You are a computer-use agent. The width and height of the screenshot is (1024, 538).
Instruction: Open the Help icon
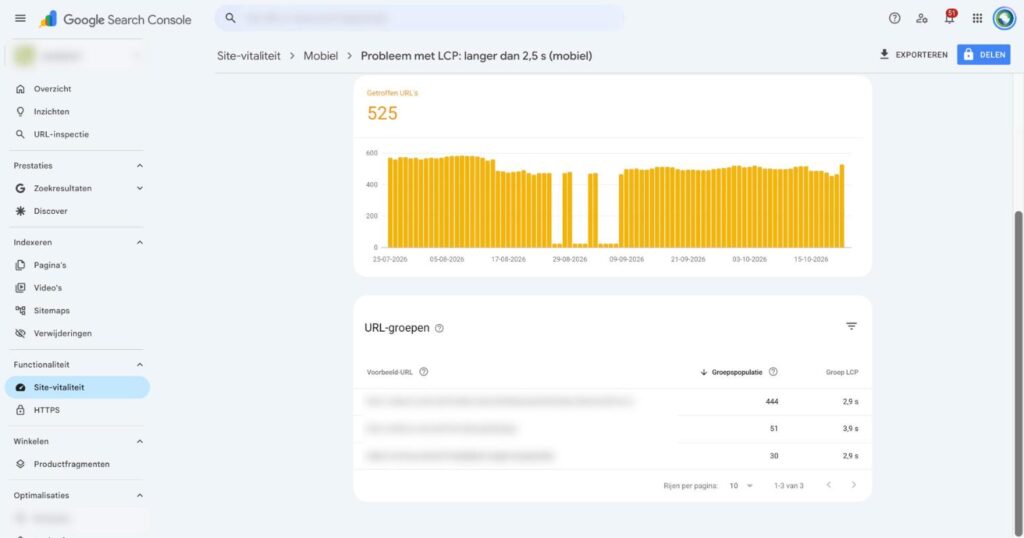coord(894,18)
